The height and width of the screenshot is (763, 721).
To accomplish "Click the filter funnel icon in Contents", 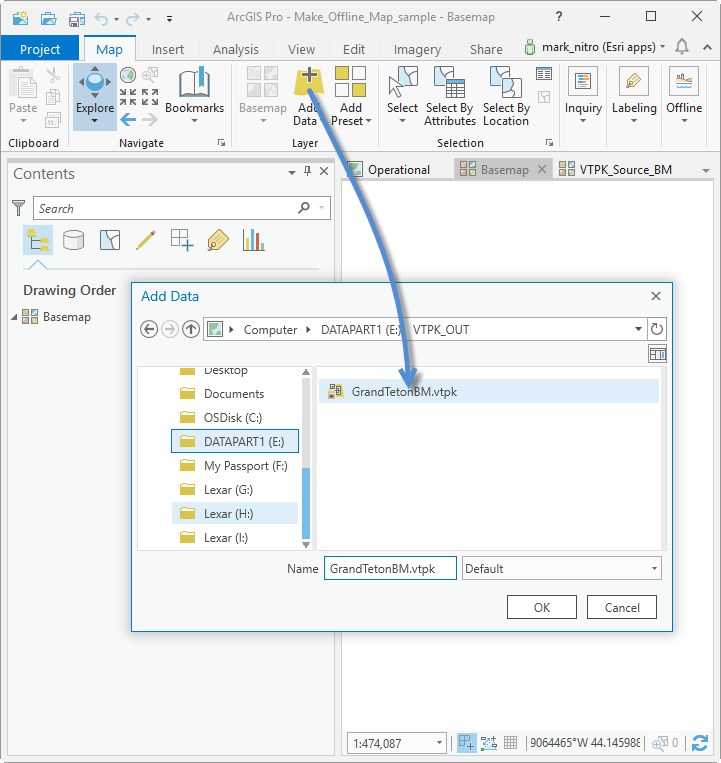I will [18, 208].
